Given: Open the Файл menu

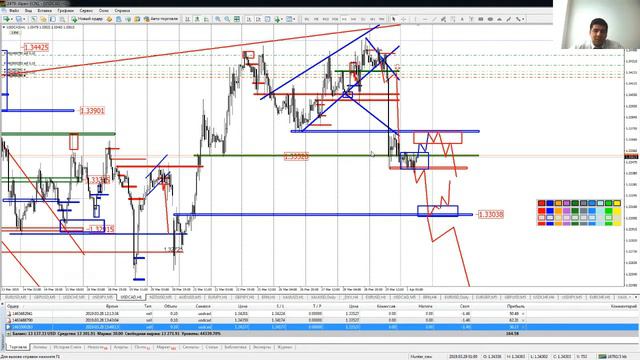Looking at the screenshot, I should tap(13, 11).
